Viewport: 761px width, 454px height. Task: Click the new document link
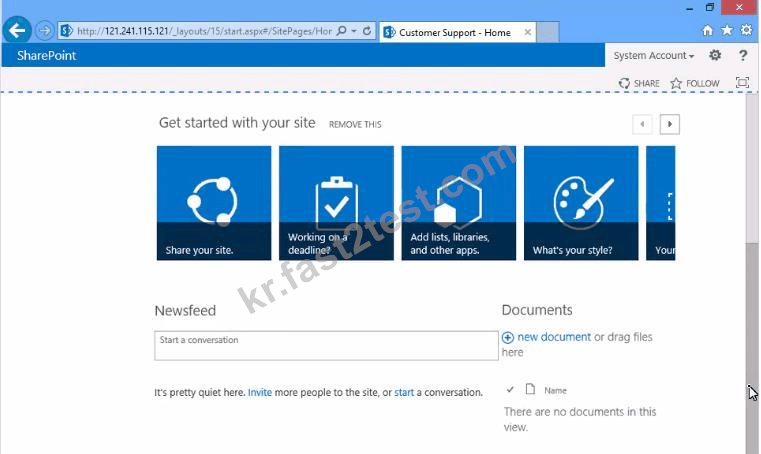554,337
